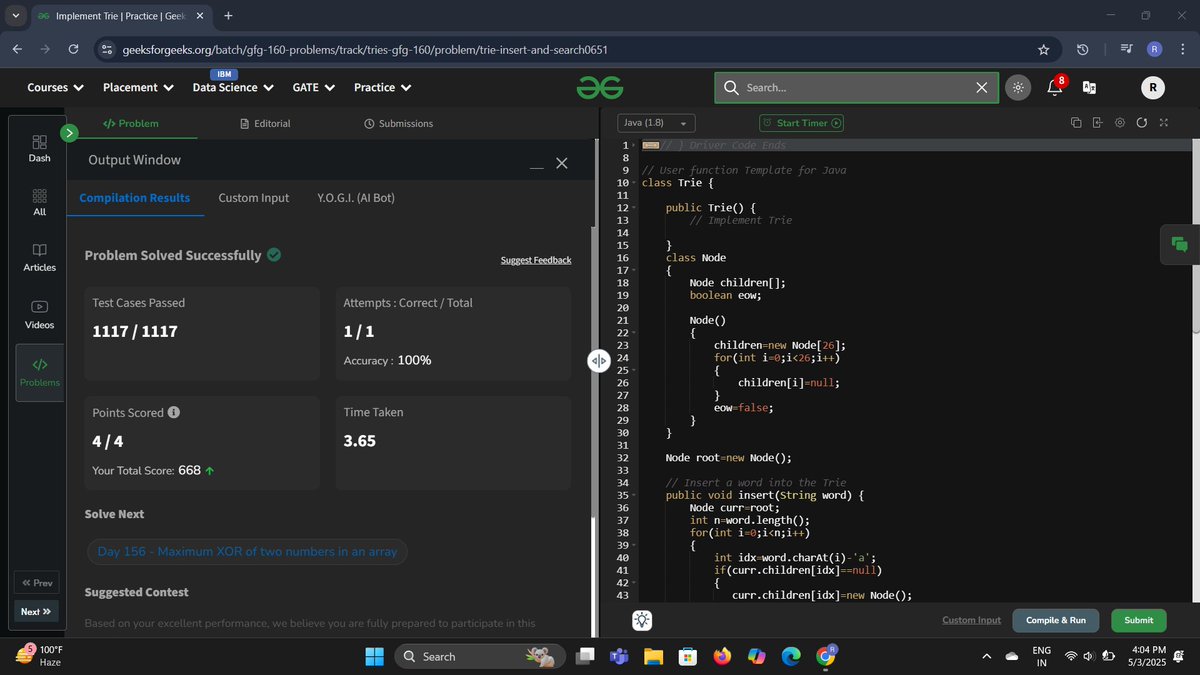
Task: Open the language translate icon
Action: click(x=1089, y=88)
